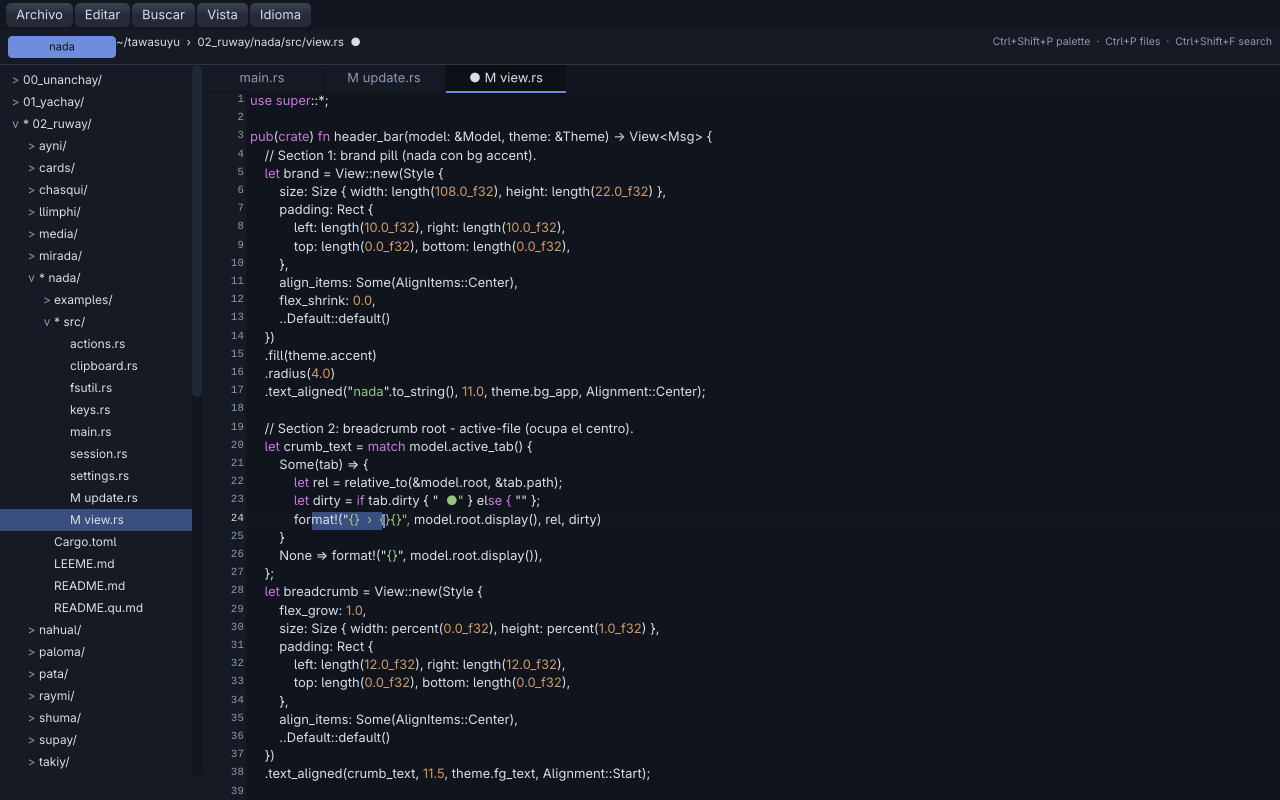Expand the 01_yachay folder
The width and height of the screenshot is (1280, 800).
point(96,102)
